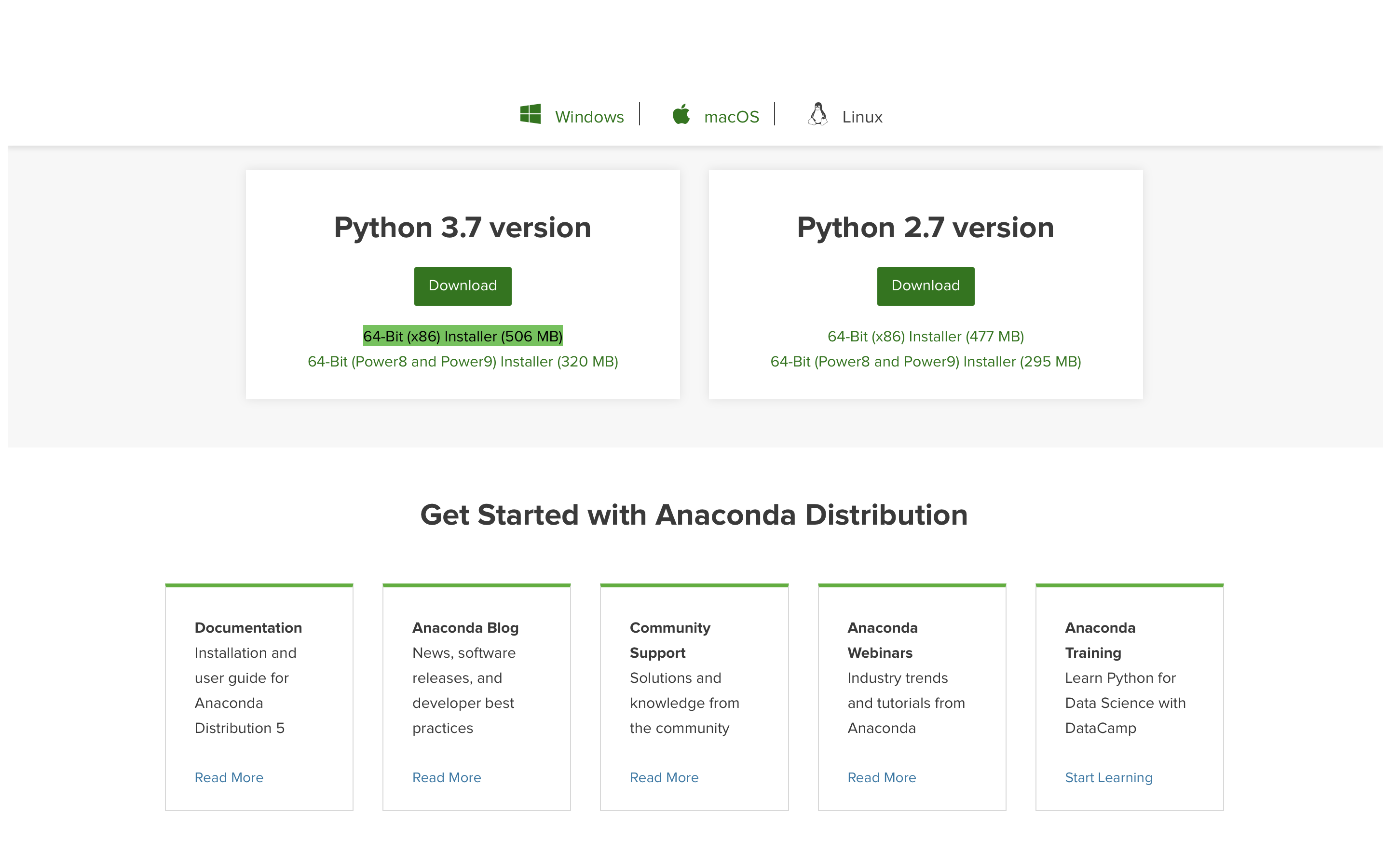Download the Python 3.7 version
The height and width of the screenshot is (868, 1389).
point(463,286)
